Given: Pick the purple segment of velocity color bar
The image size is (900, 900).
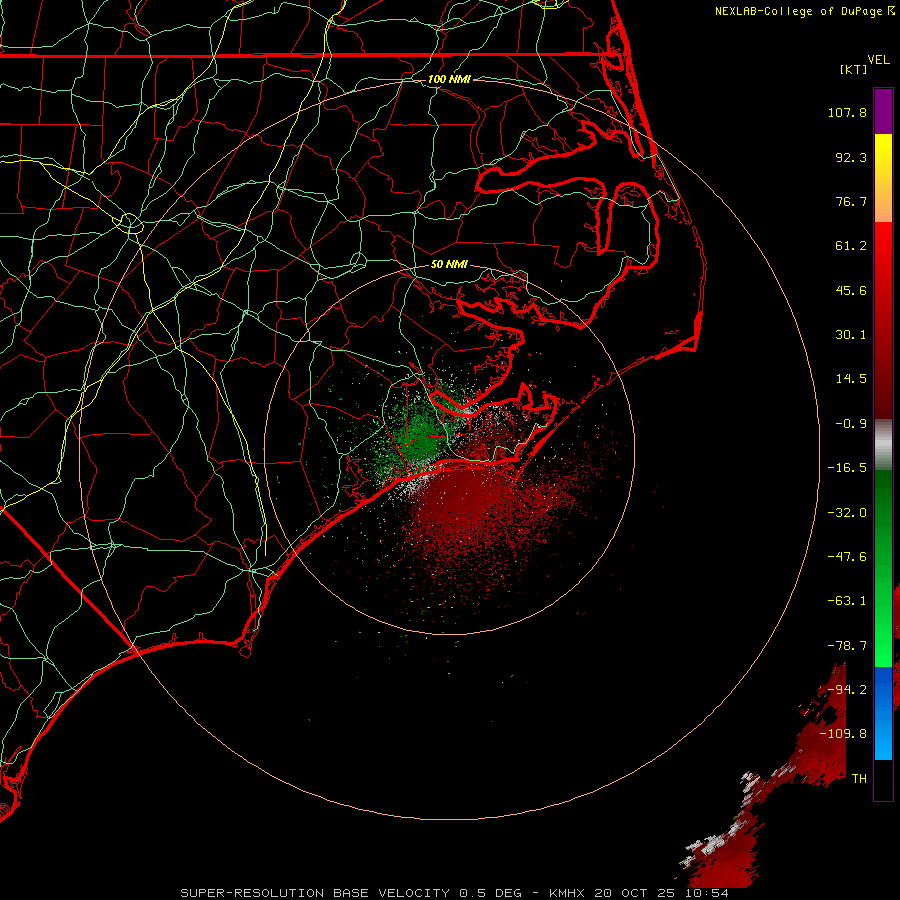Looking at the screenshot, I should (x=883, y=112).
